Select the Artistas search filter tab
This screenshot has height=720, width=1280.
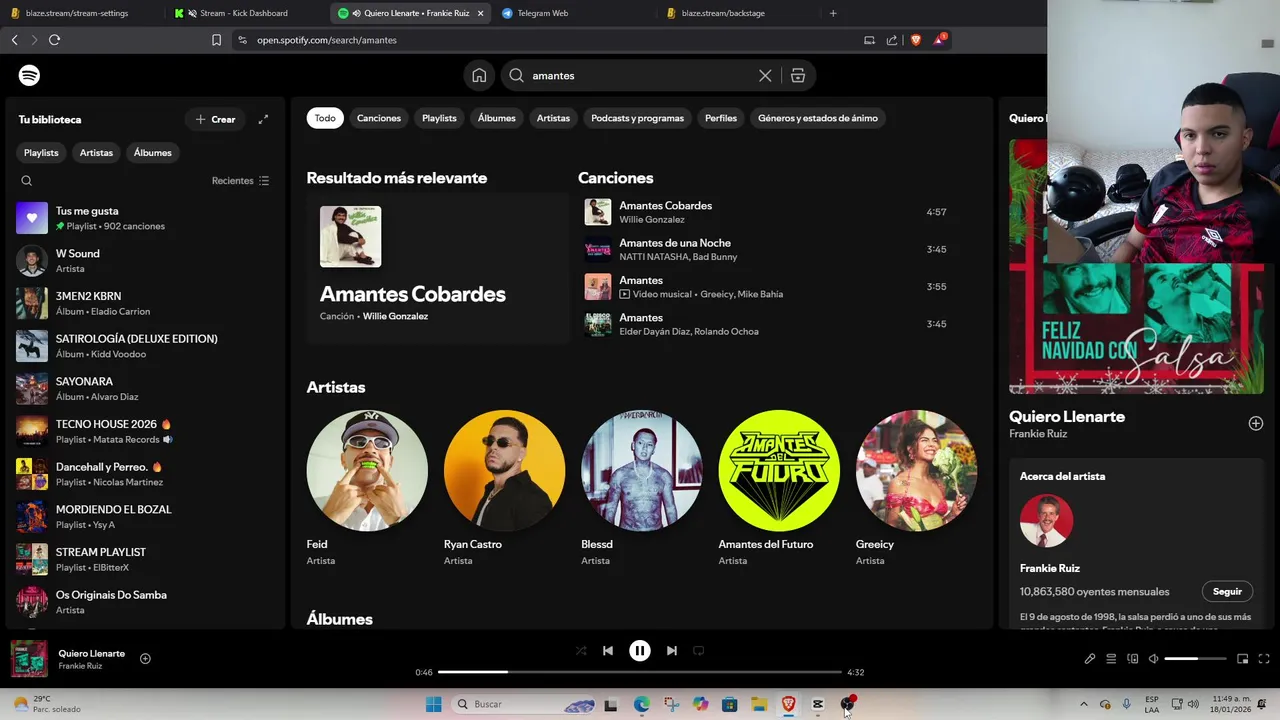pos(553,118)
